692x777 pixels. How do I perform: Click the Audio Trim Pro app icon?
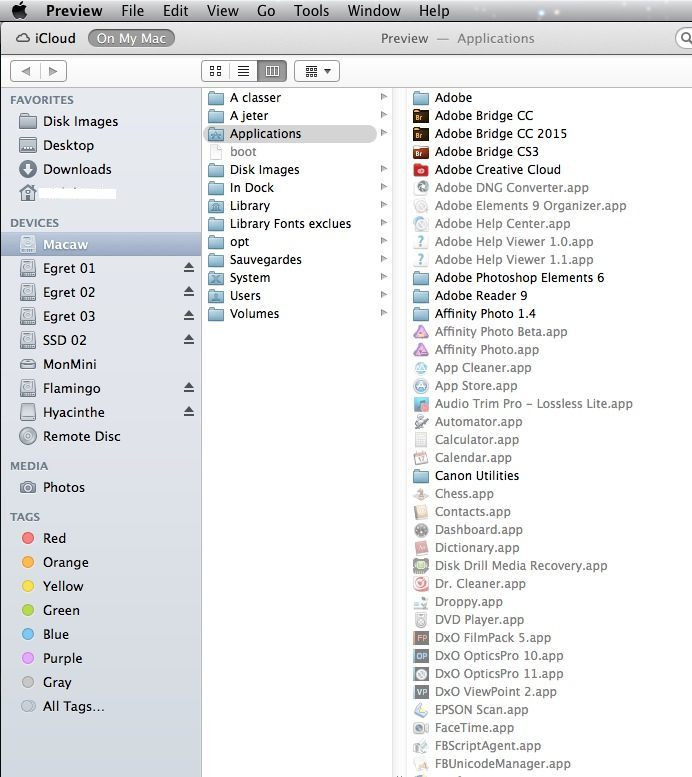421,404
